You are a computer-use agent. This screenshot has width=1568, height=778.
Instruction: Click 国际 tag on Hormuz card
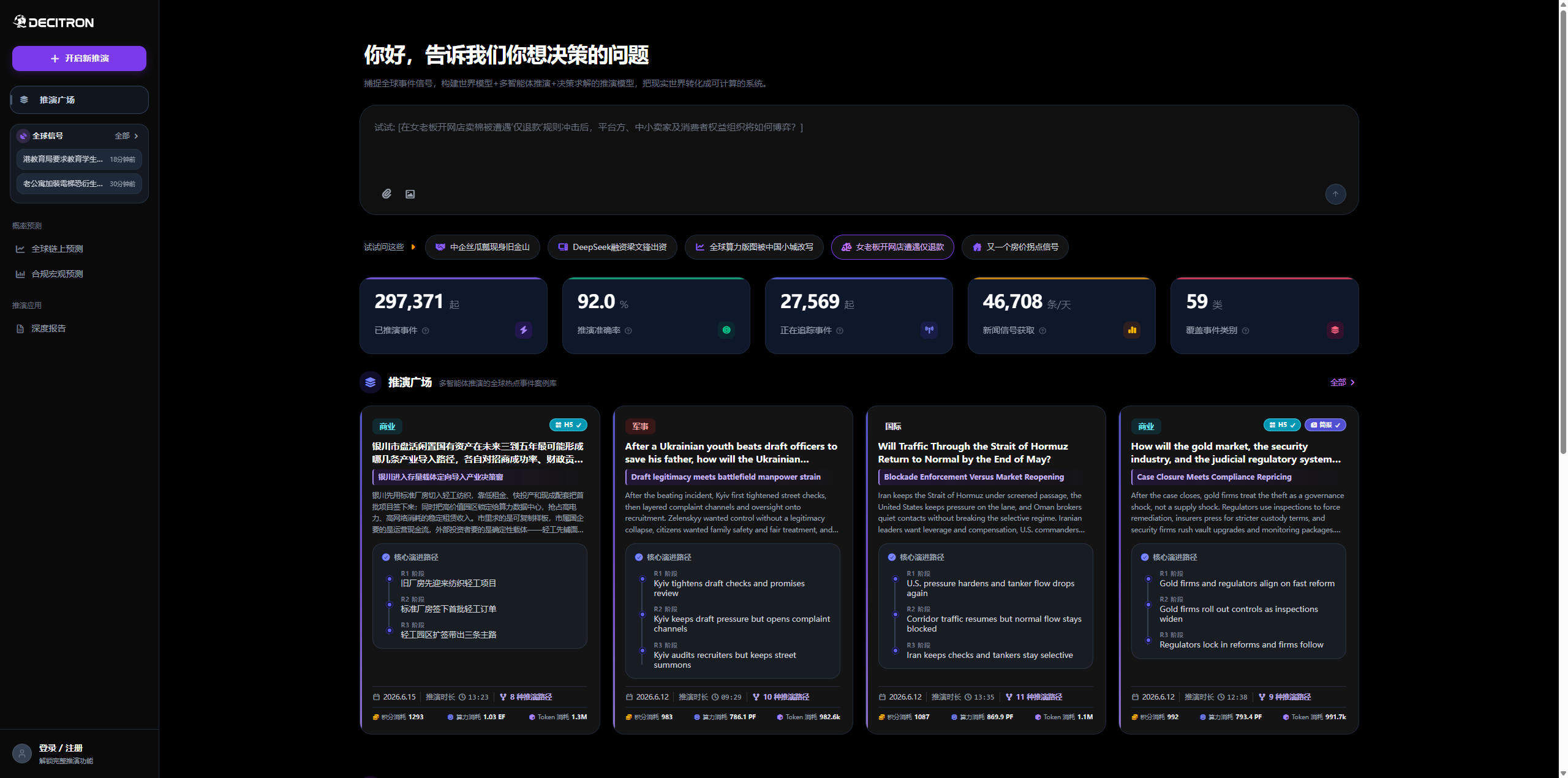coord(893,426)
